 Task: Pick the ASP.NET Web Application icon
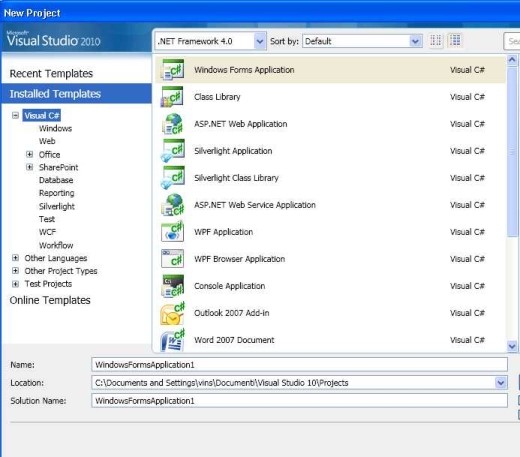pos(172,124)
